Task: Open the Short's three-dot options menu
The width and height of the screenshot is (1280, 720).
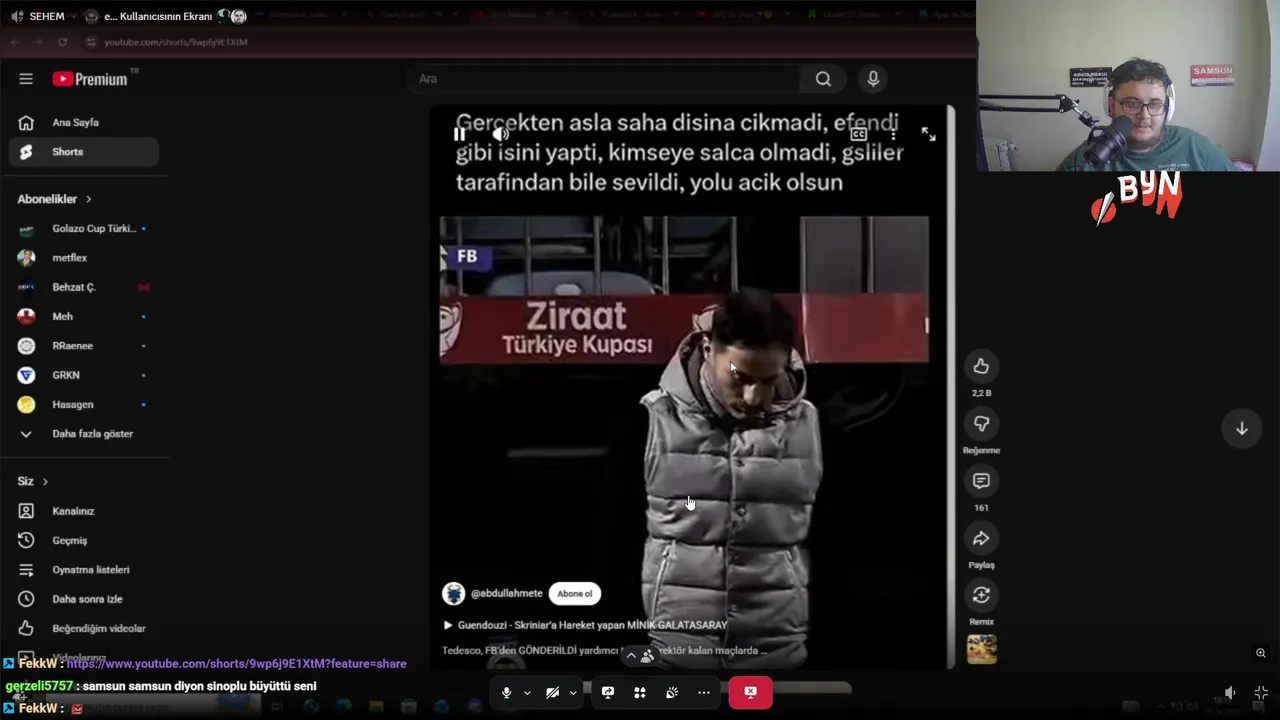Action: click(x=893, y=134)
